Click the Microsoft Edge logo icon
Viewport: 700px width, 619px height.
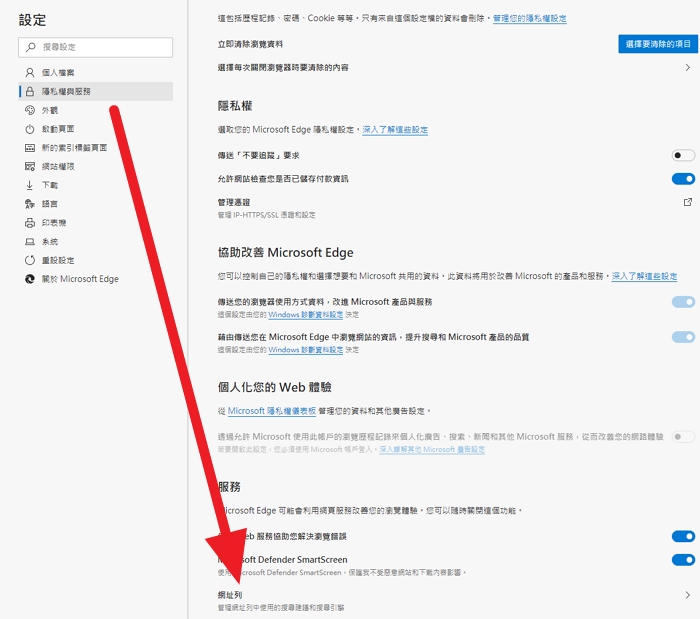(x=29, y=279)
